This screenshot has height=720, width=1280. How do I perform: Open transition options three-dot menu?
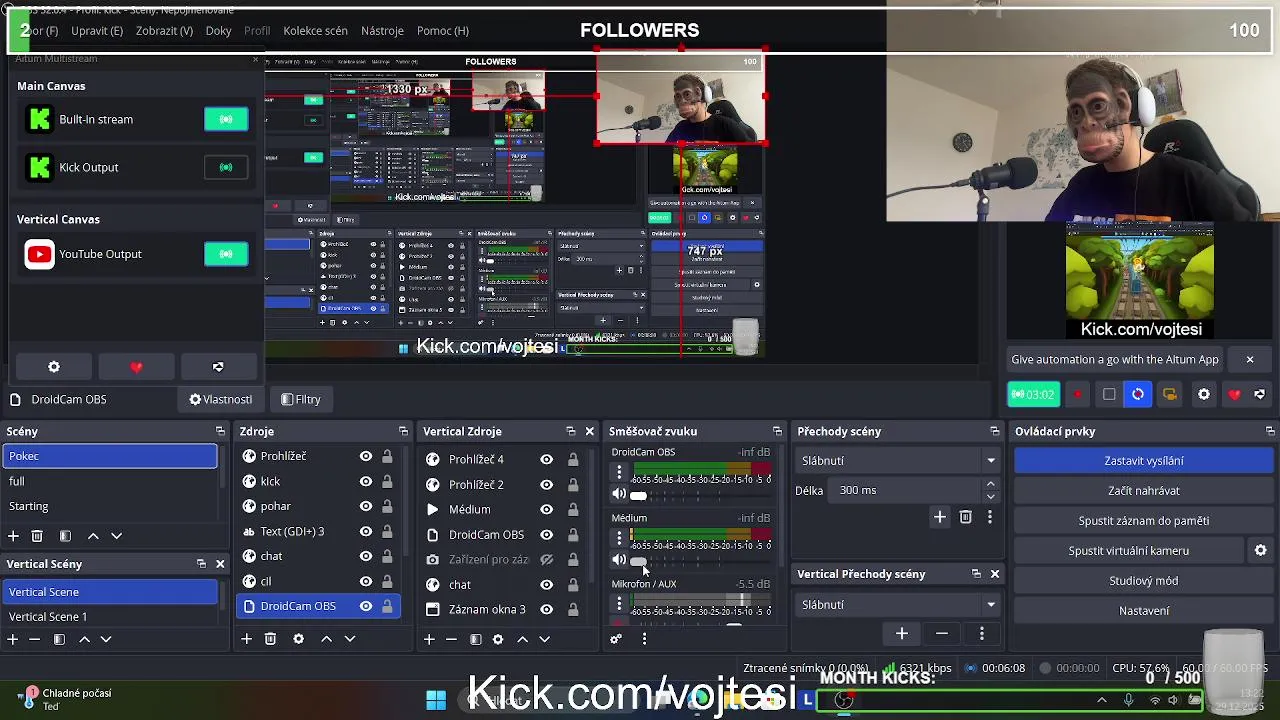(x=990, y=517)
